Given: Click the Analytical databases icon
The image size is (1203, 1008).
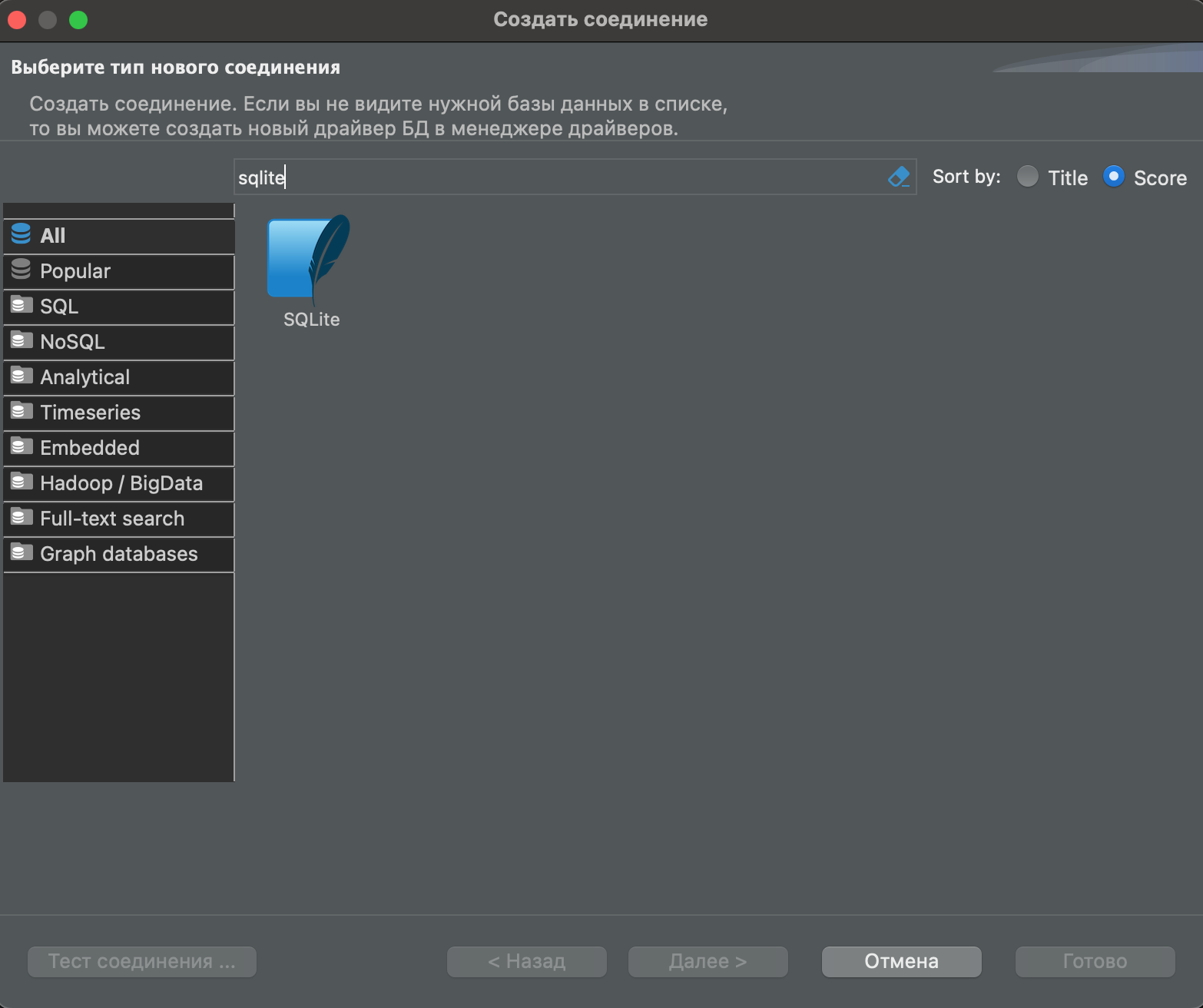Looking at the screenshot, I should pyautogui.click(x=21, y=376).
